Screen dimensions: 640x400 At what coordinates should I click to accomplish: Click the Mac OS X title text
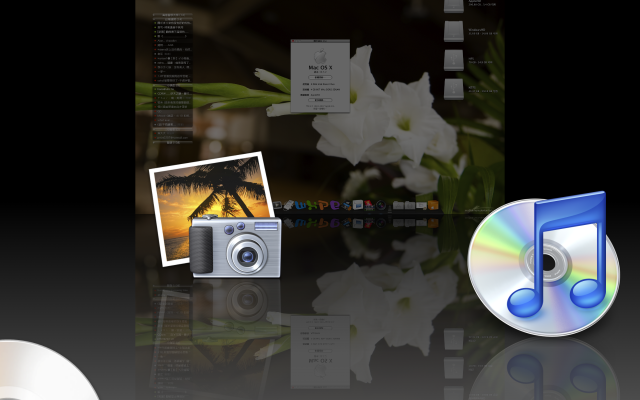click(320, 67)
